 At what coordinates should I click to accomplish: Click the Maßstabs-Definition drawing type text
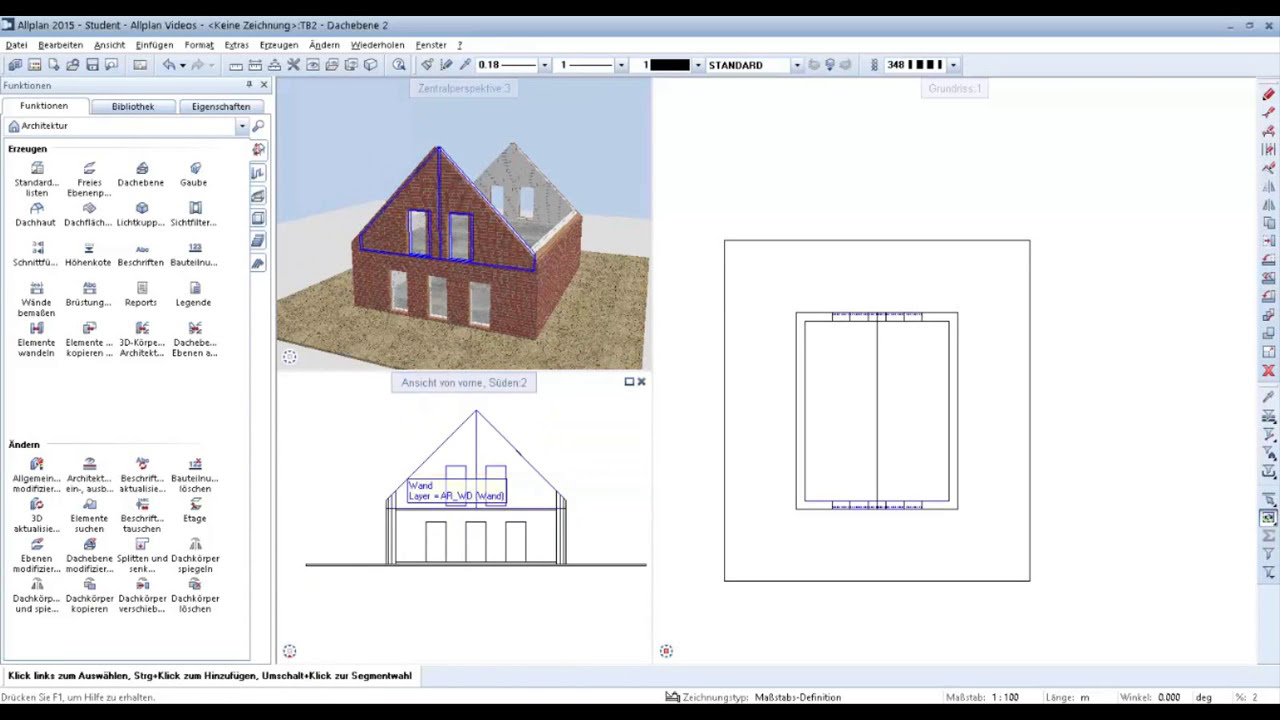click(x=798, y=697)
